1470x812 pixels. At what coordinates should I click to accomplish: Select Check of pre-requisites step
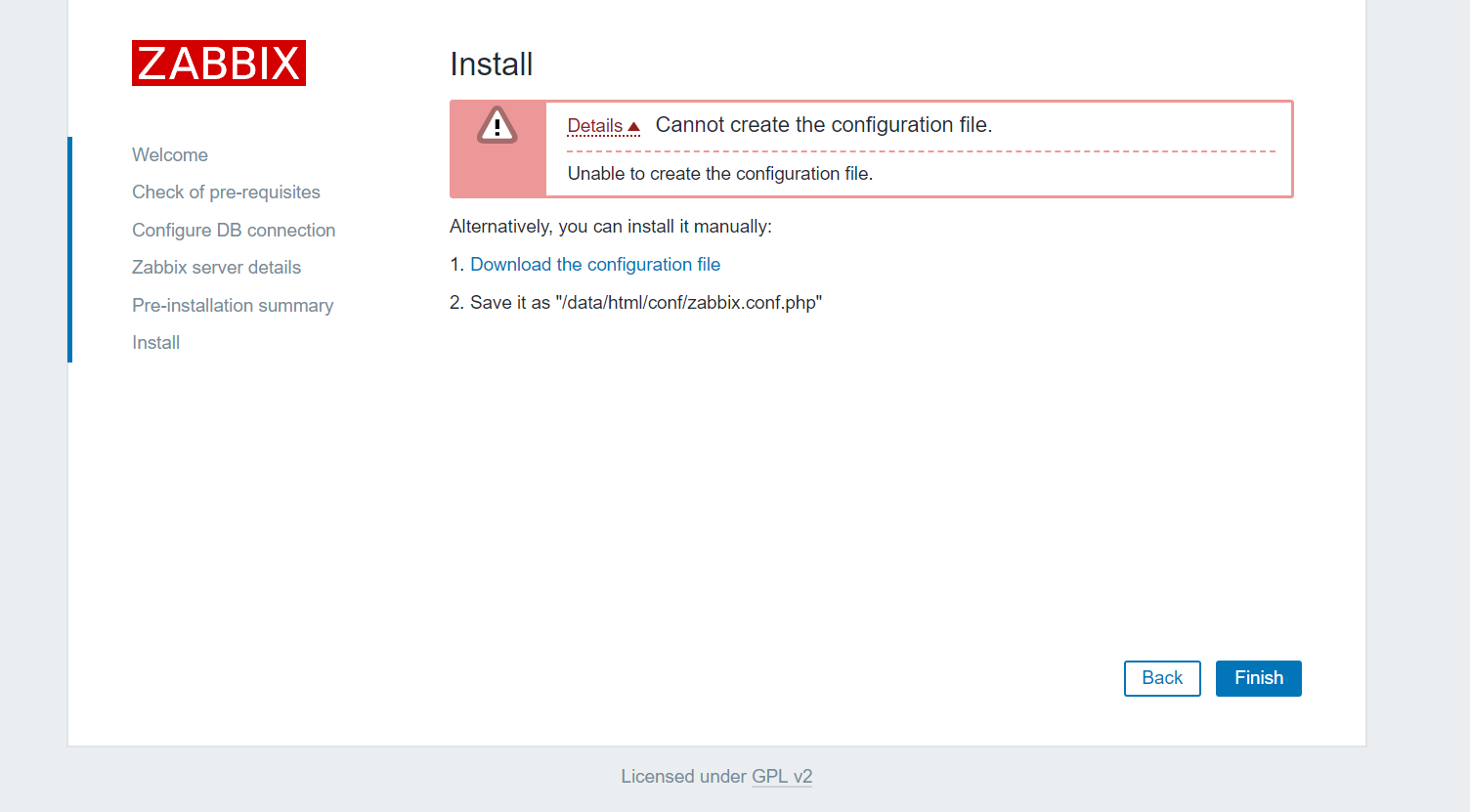pos(226,192)
